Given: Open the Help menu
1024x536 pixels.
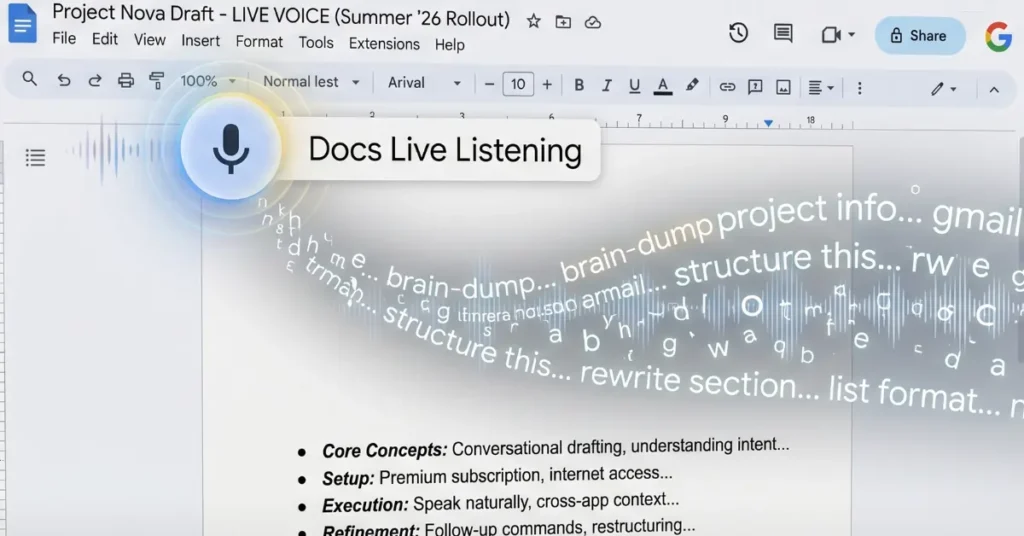Looking at the screenshot, I should (450, 45).
